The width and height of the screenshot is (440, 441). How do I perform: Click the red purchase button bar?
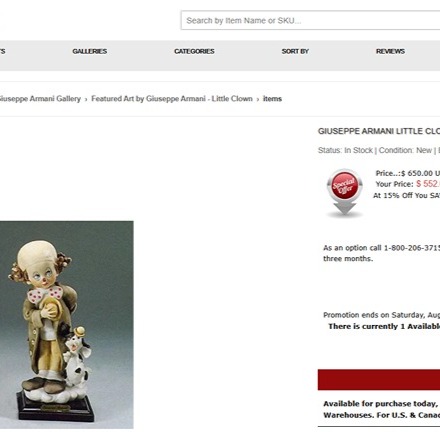[x=379, y=380]
